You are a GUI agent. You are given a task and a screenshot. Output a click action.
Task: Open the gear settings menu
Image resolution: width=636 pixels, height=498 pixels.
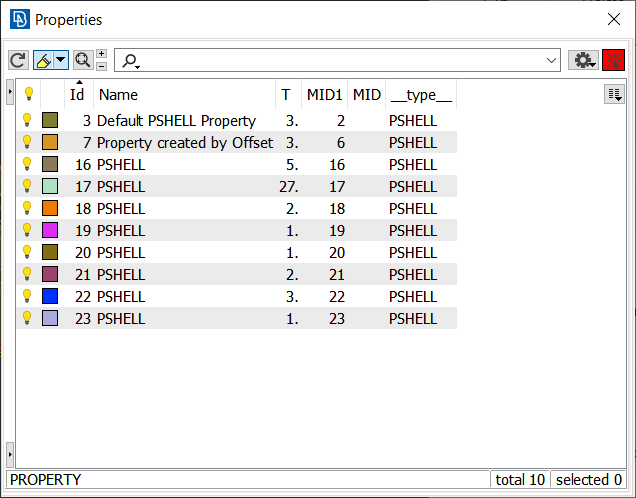(583, 61)
